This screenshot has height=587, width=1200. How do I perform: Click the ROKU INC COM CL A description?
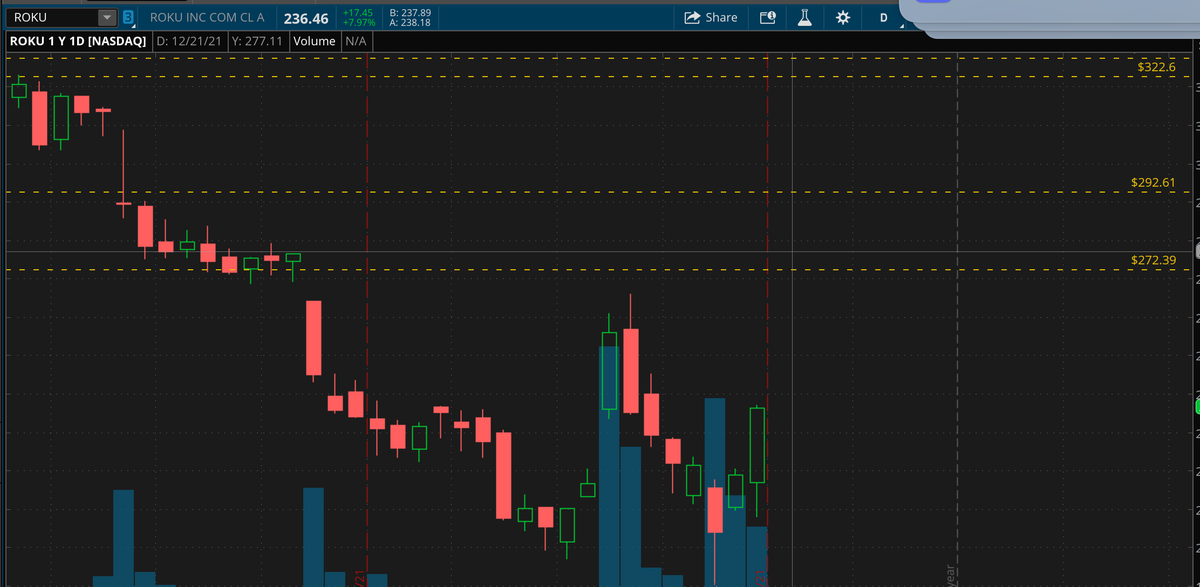click(207, 18)
